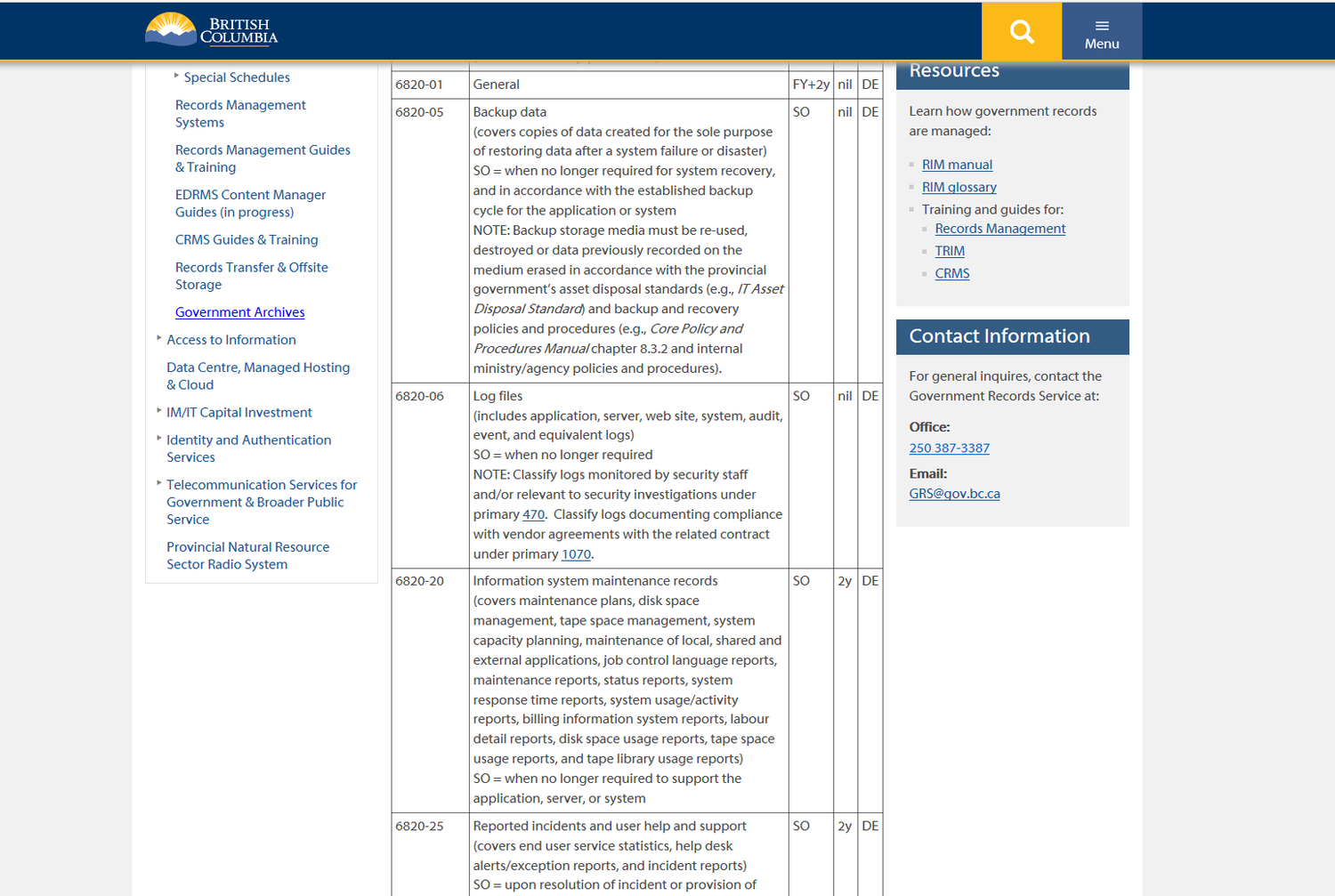Screen dimensions: 1335x896
Task: Open the search with the magnifying glass icon
Action: coord(1021,30)
